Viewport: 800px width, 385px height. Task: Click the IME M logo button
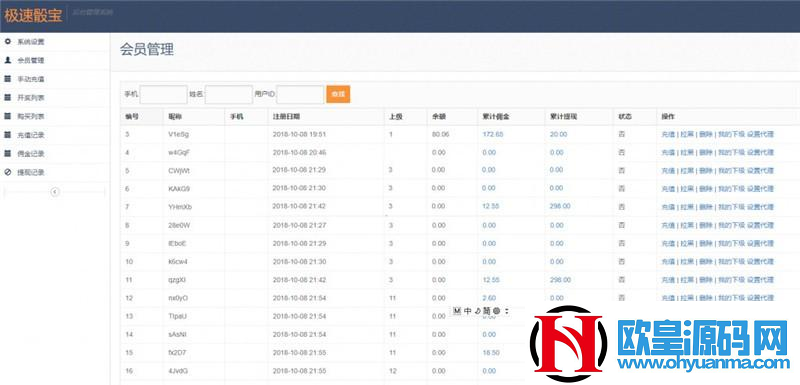click(x=457, y=311)
